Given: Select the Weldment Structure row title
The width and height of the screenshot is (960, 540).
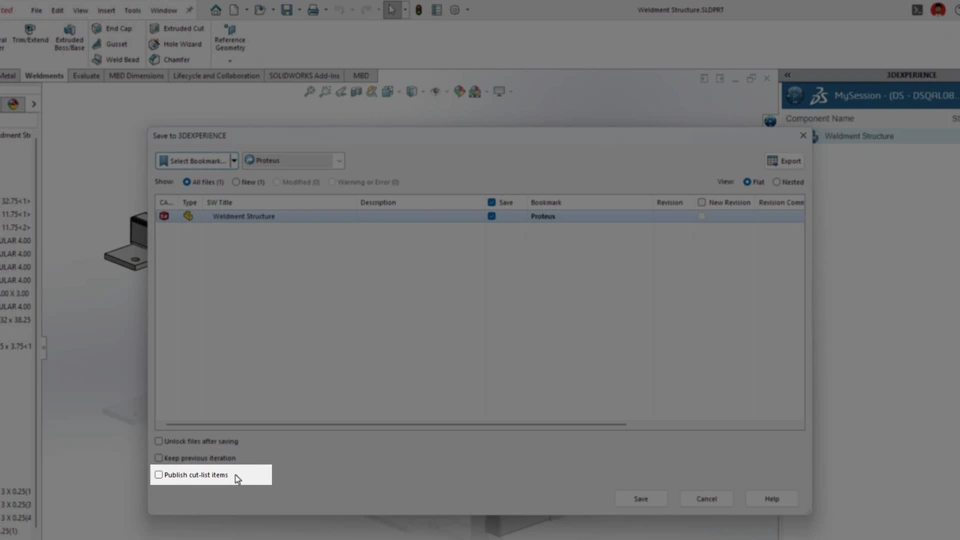Looking at the screenshot, I should pos(243,216).
